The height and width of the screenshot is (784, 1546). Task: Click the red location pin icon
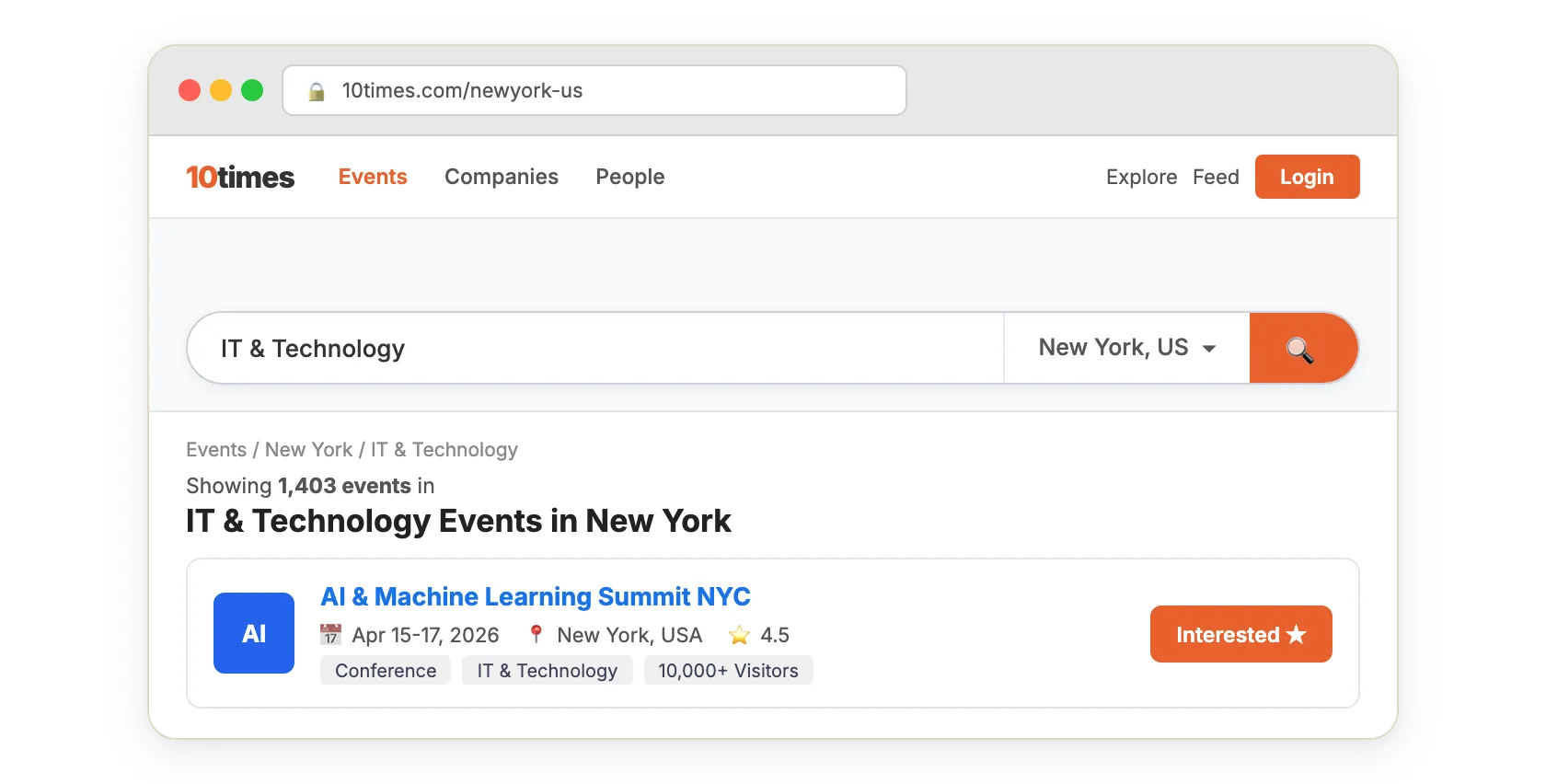(536, 634)
